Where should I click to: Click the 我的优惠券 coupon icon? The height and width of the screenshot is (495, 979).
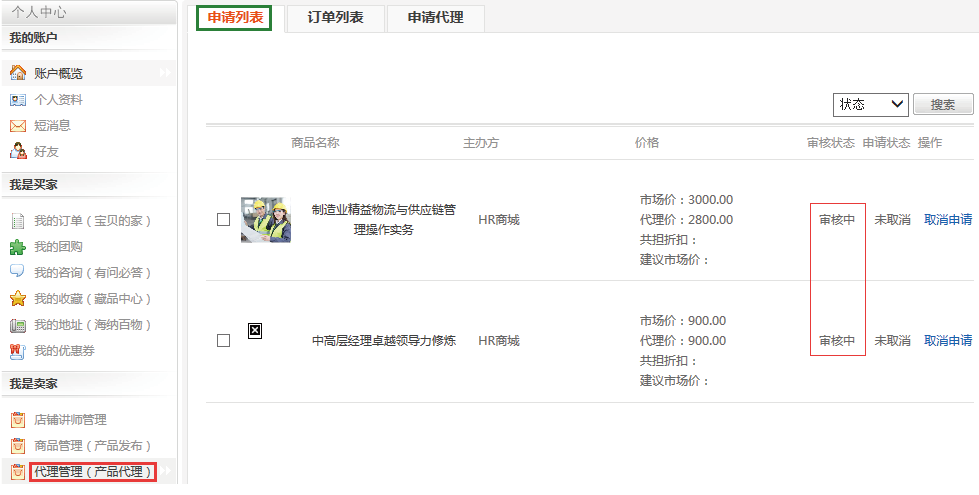coord(17,351)
